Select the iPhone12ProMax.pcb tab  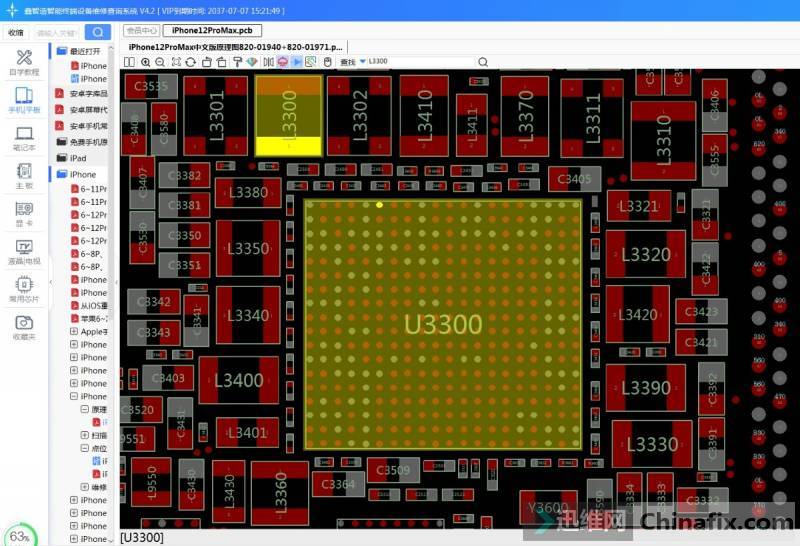coord(211,31)
